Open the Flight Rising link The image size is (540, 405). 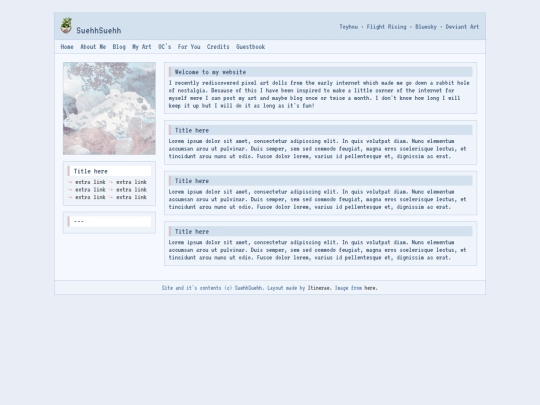coord(386,27)
